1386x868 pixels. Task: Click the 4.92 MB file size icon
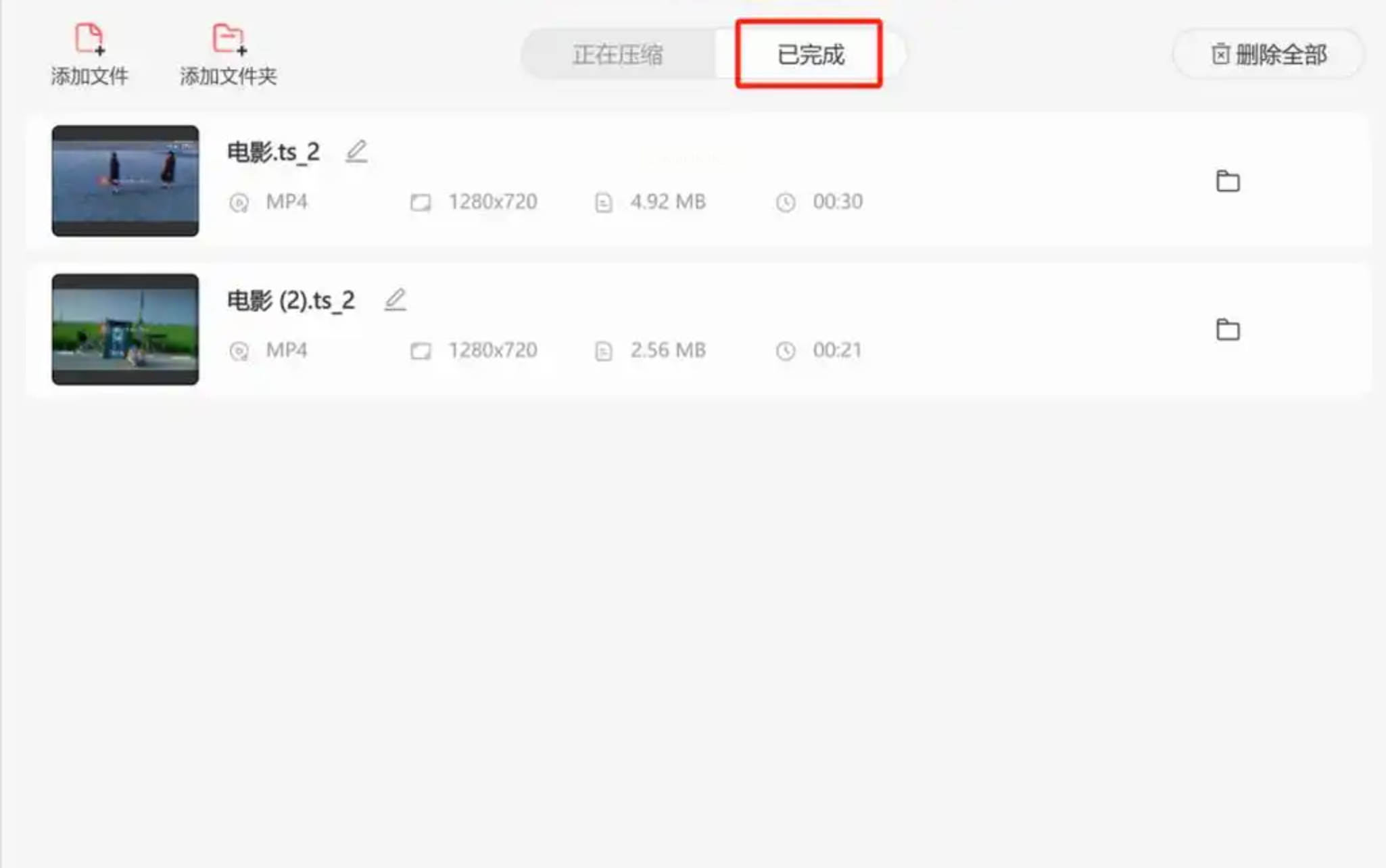tap(603, 202)
